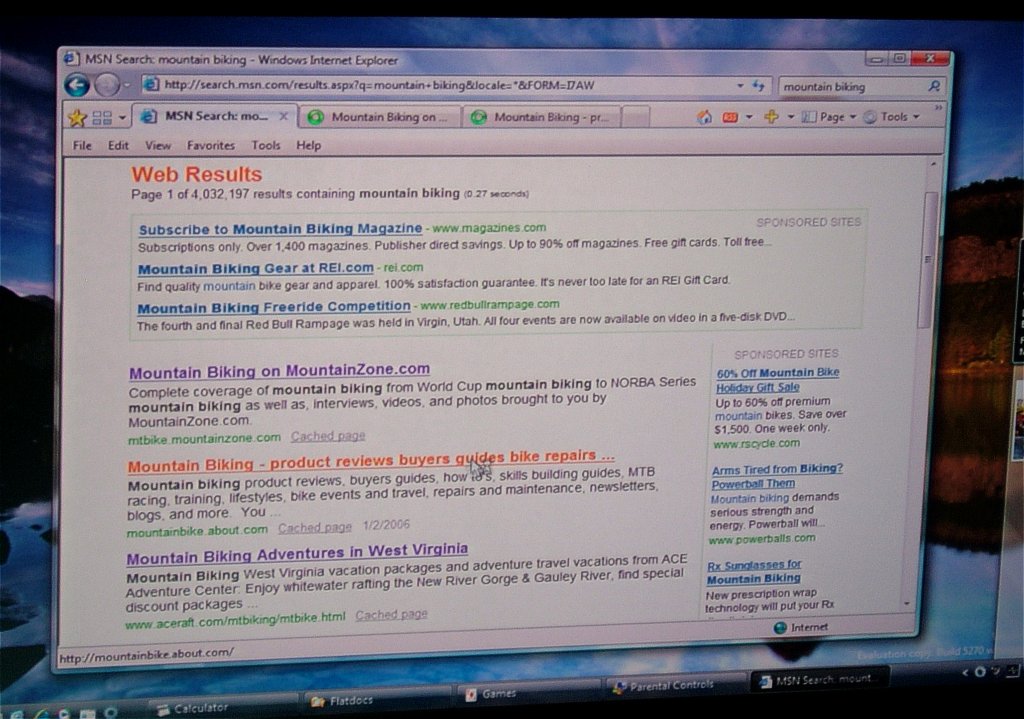Click inside the mountain biking search box
The width and height of the screenshot is (1024, 719).
850,87
